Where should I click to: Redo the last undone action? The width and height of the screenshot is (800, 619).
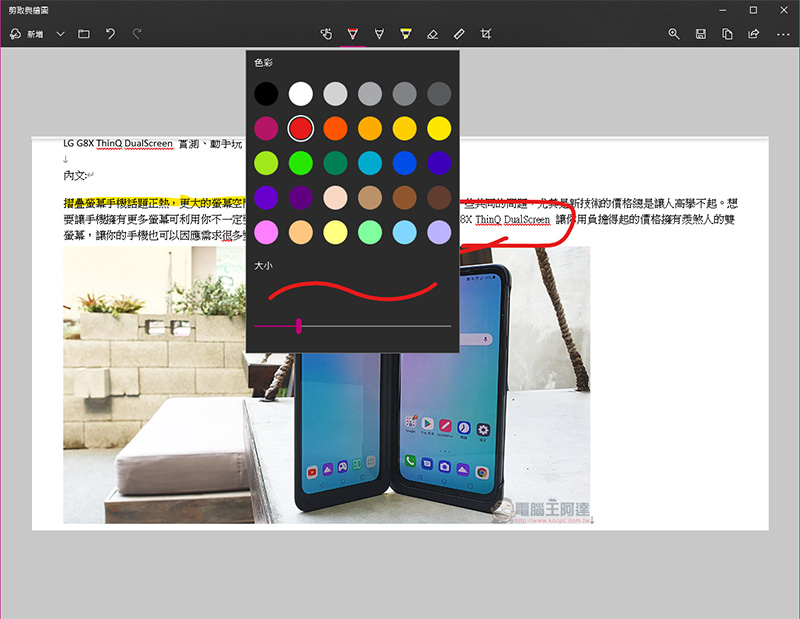[137, 34]
